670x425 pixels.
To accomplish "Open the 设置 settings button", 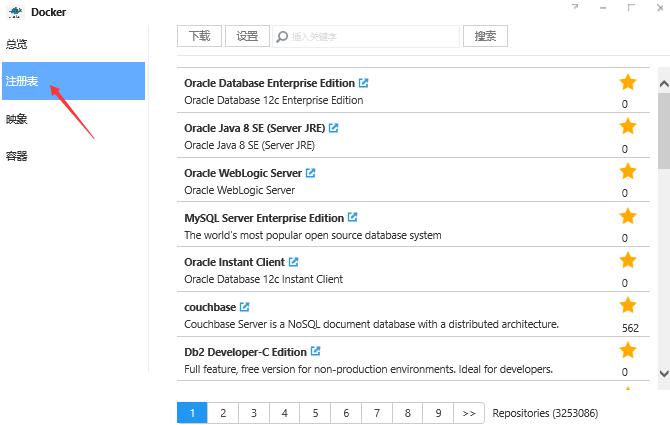I will tap(247, 36).
